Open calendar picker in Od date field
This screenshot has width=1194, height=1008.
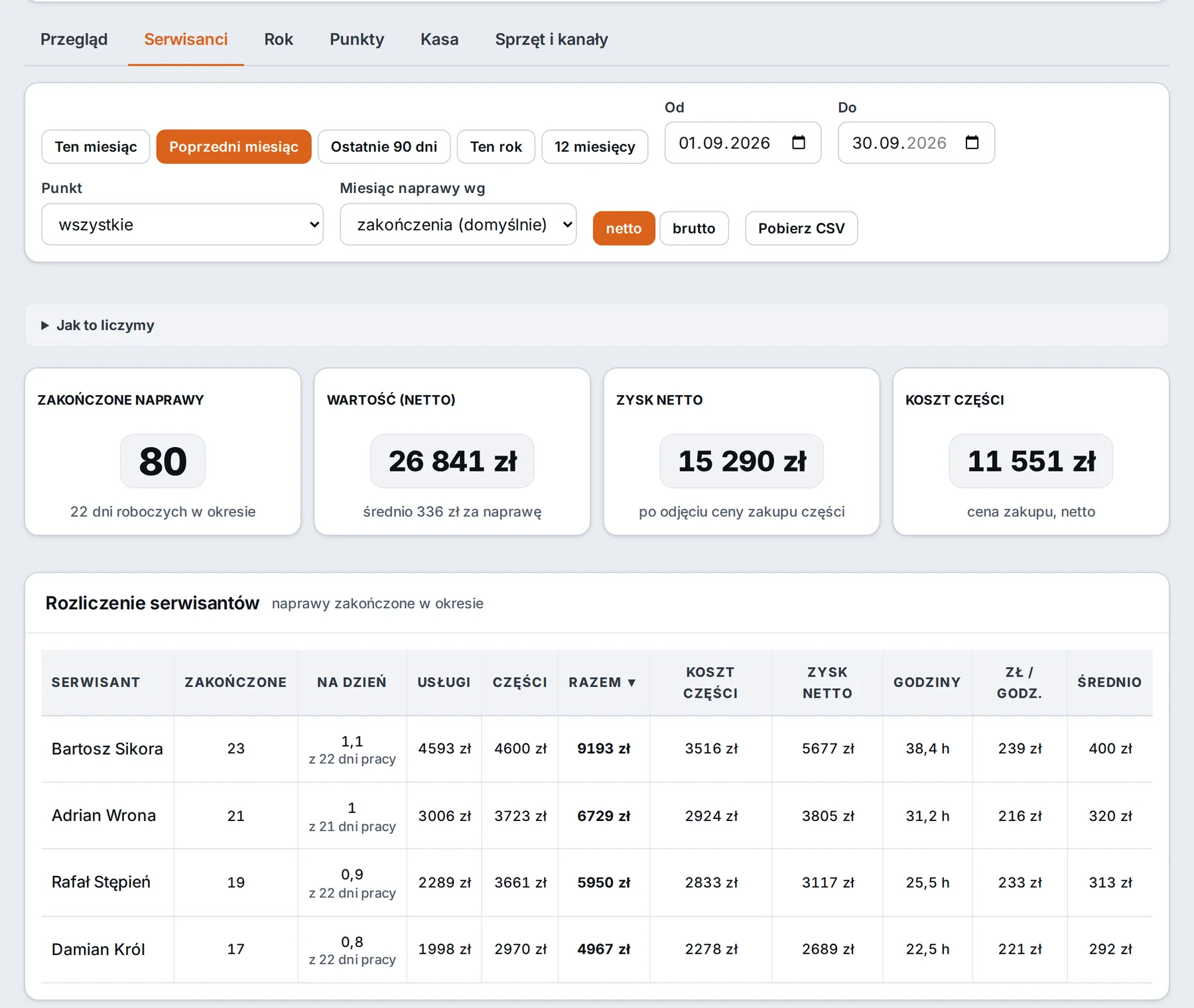[799, 143]
